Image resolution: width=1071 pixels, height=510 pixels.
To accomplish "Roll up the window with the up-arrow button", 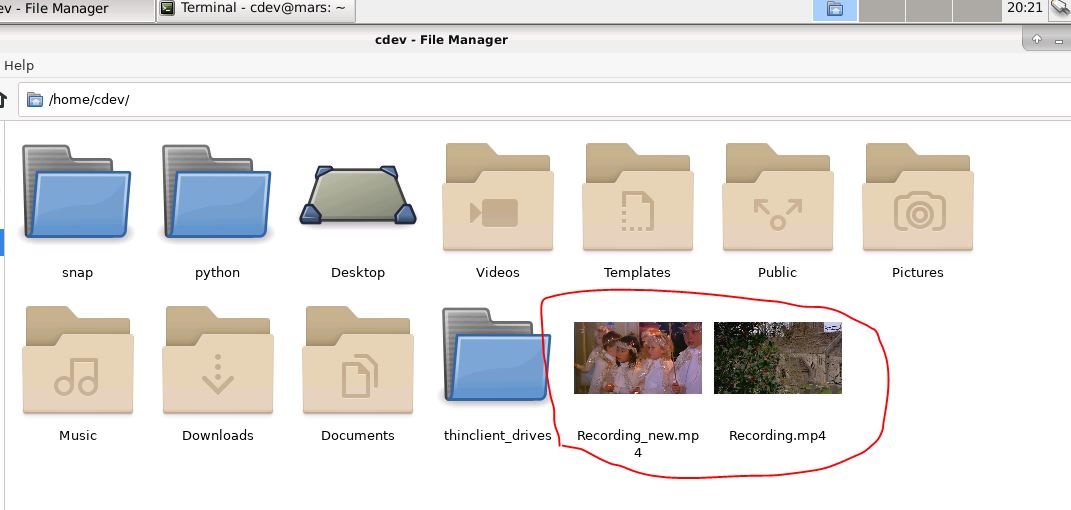I will [1036, 38].
